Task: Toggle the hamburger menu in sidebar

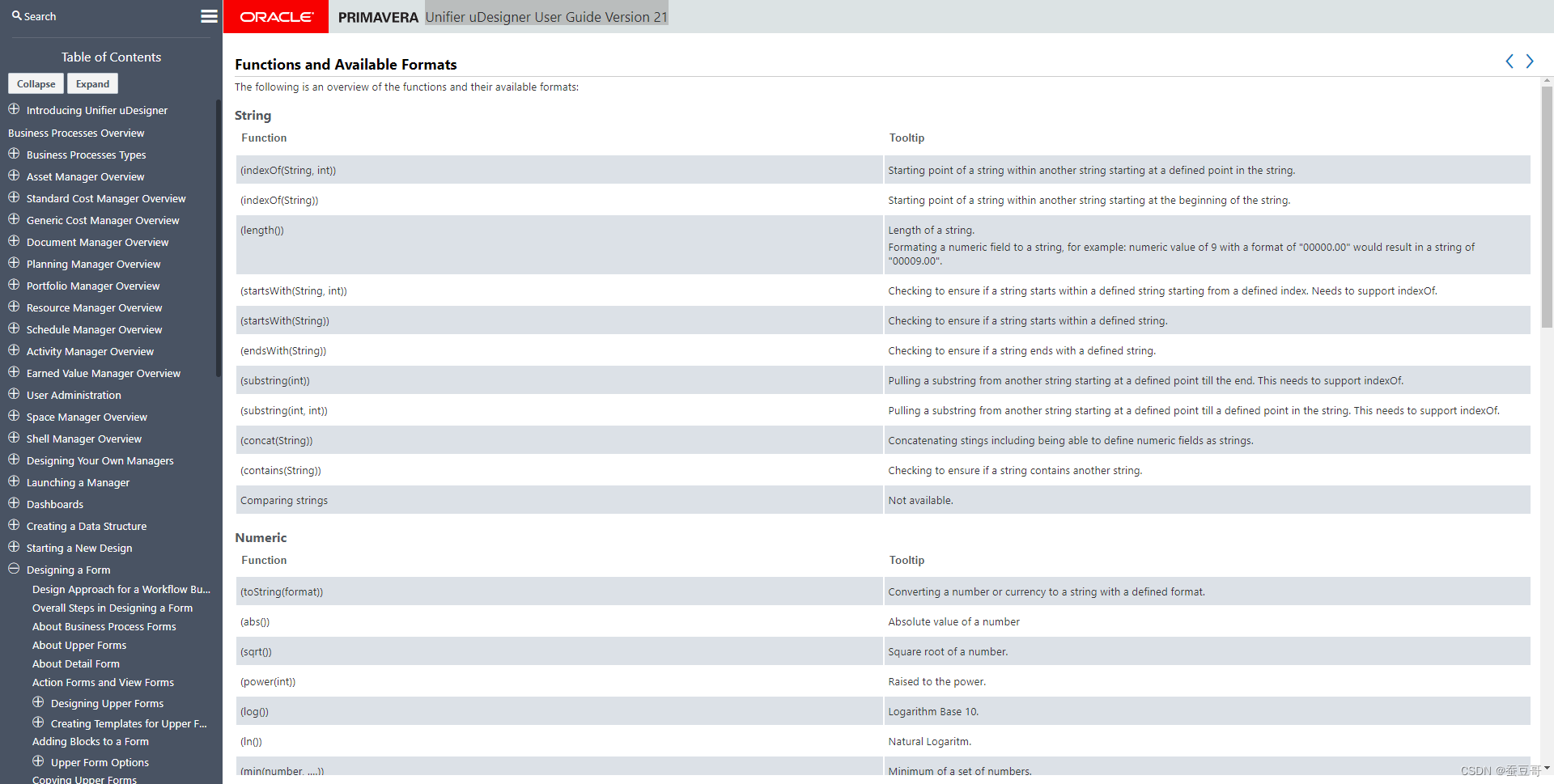Action: tap(209, 16)
